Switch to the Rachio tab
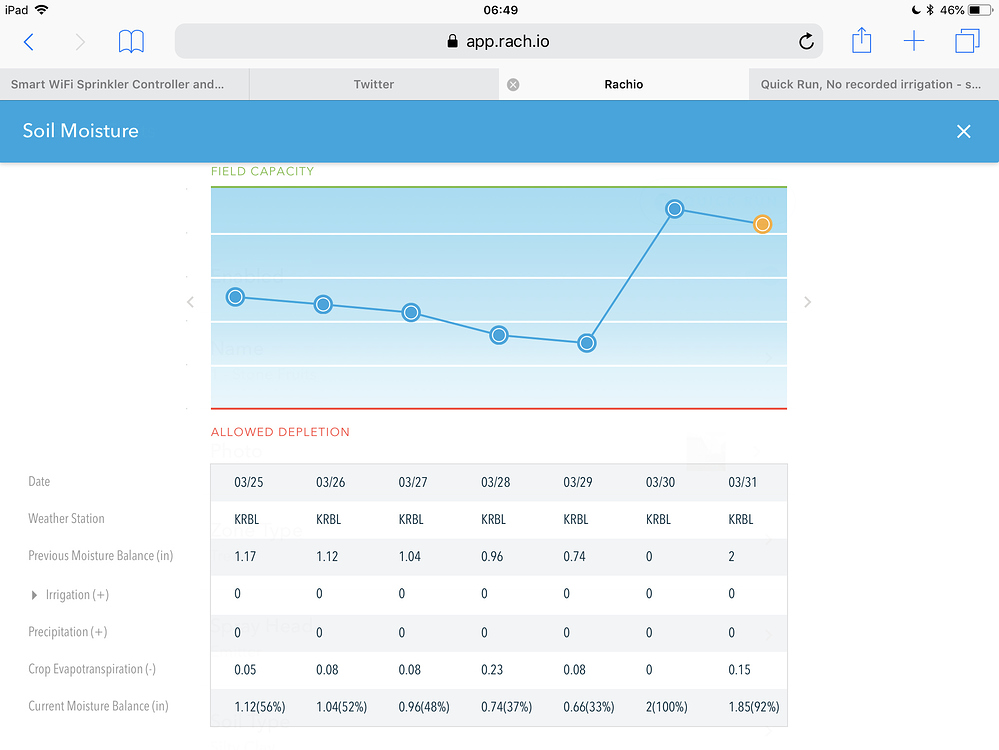This screenshot has width=999, height=750. (623, 84)
